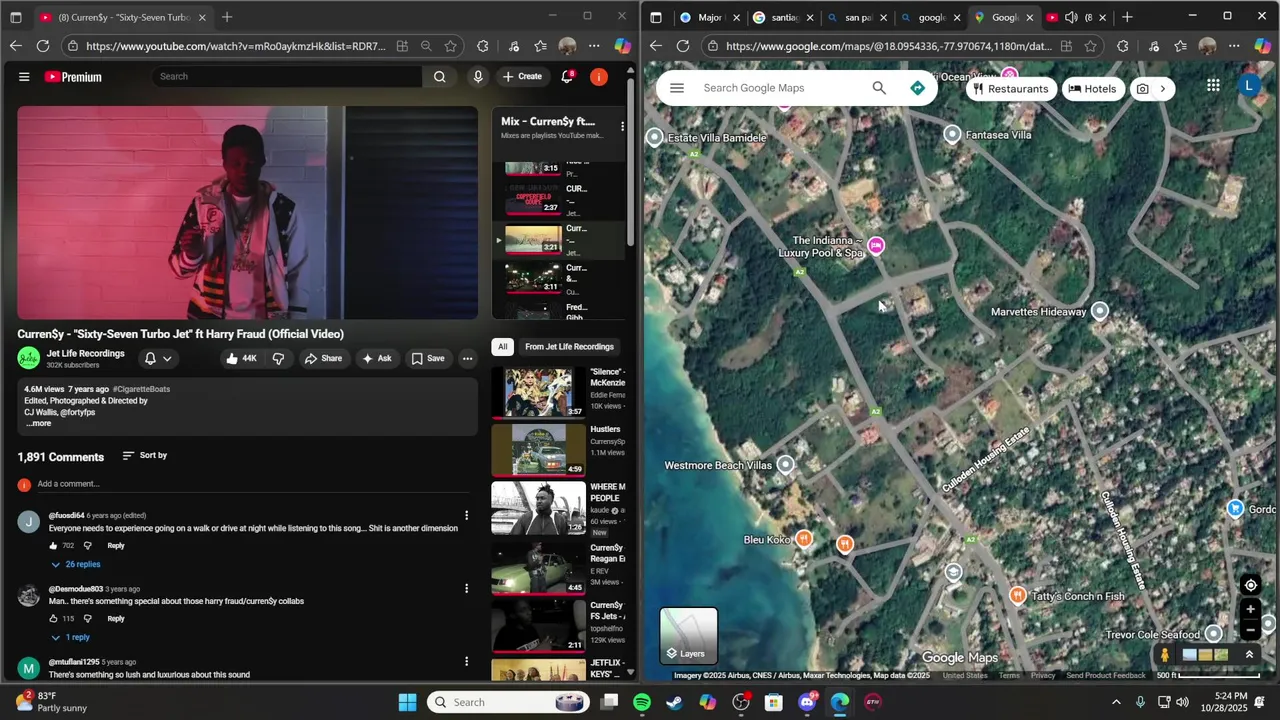The width and height of the screenshot is (1280, 720).
Task: Open Jet Life Recordings notification preferences dropdown
Action: [158, 359]
